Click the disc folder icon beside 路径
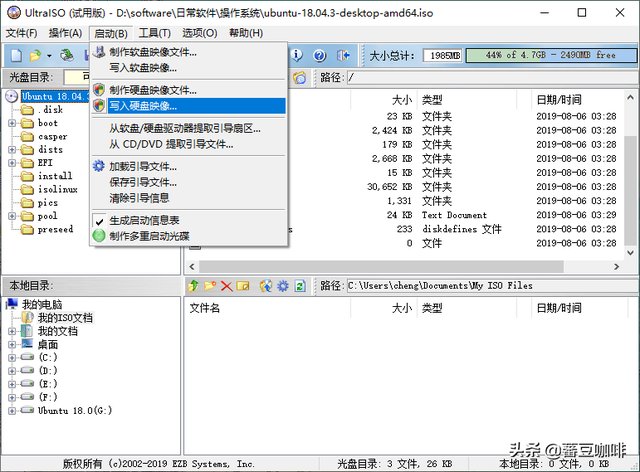This screenshot has height=472, width=640. [x=300, y=78]
